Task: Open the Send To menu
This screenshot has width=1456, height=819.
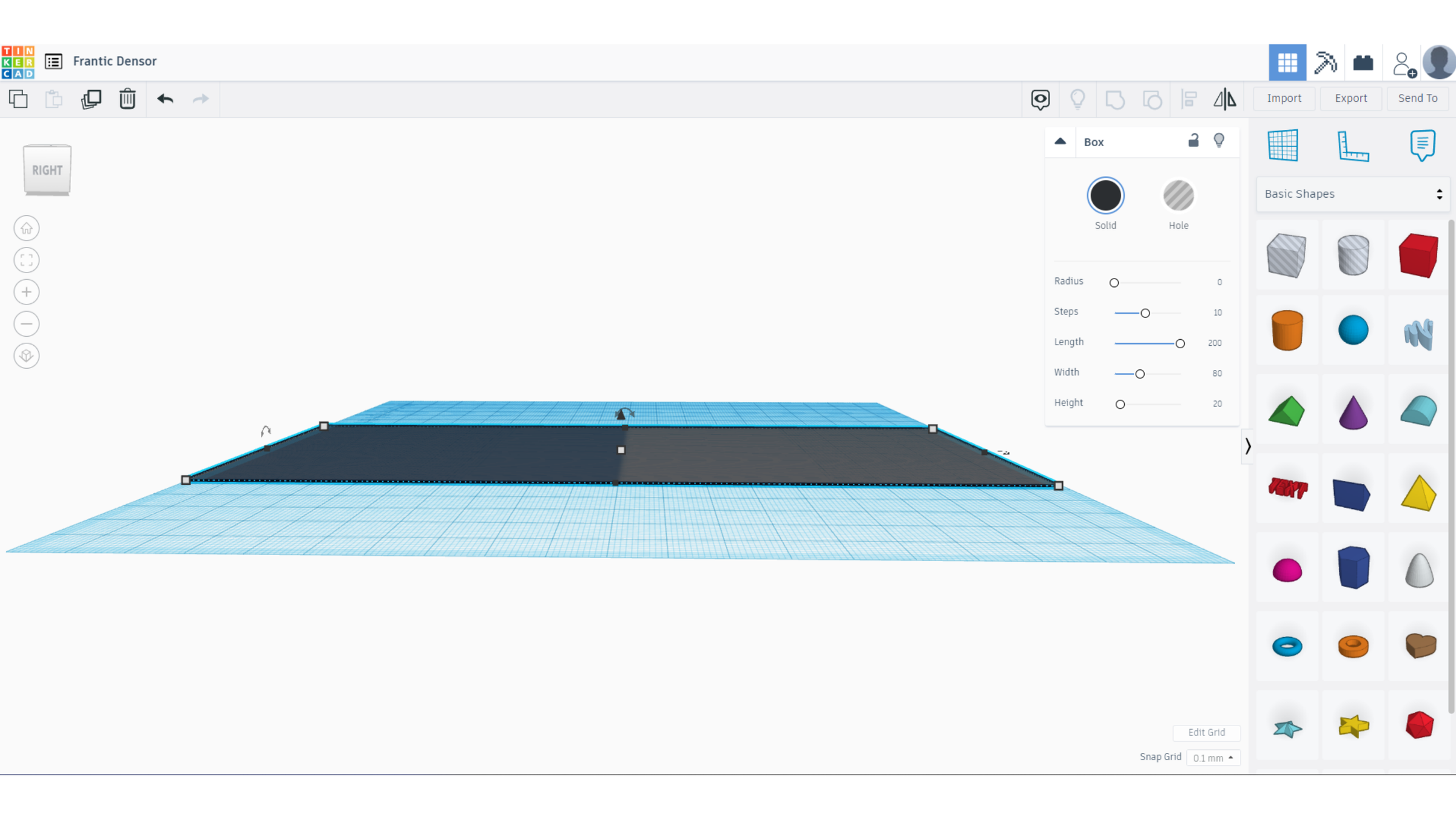Action: (1417, 98)
